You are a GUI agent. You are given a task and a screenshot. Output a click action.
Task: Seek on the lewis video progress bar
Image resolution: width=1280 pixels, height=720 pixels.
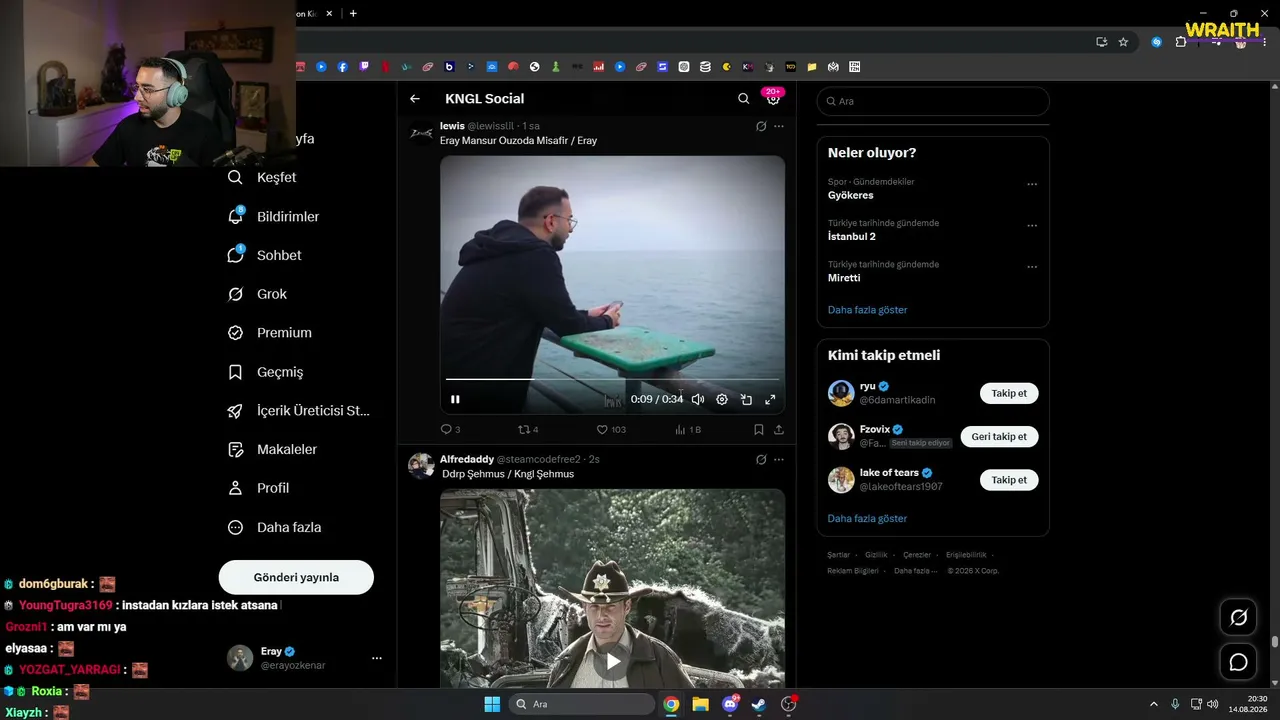[x=612, y=379]
